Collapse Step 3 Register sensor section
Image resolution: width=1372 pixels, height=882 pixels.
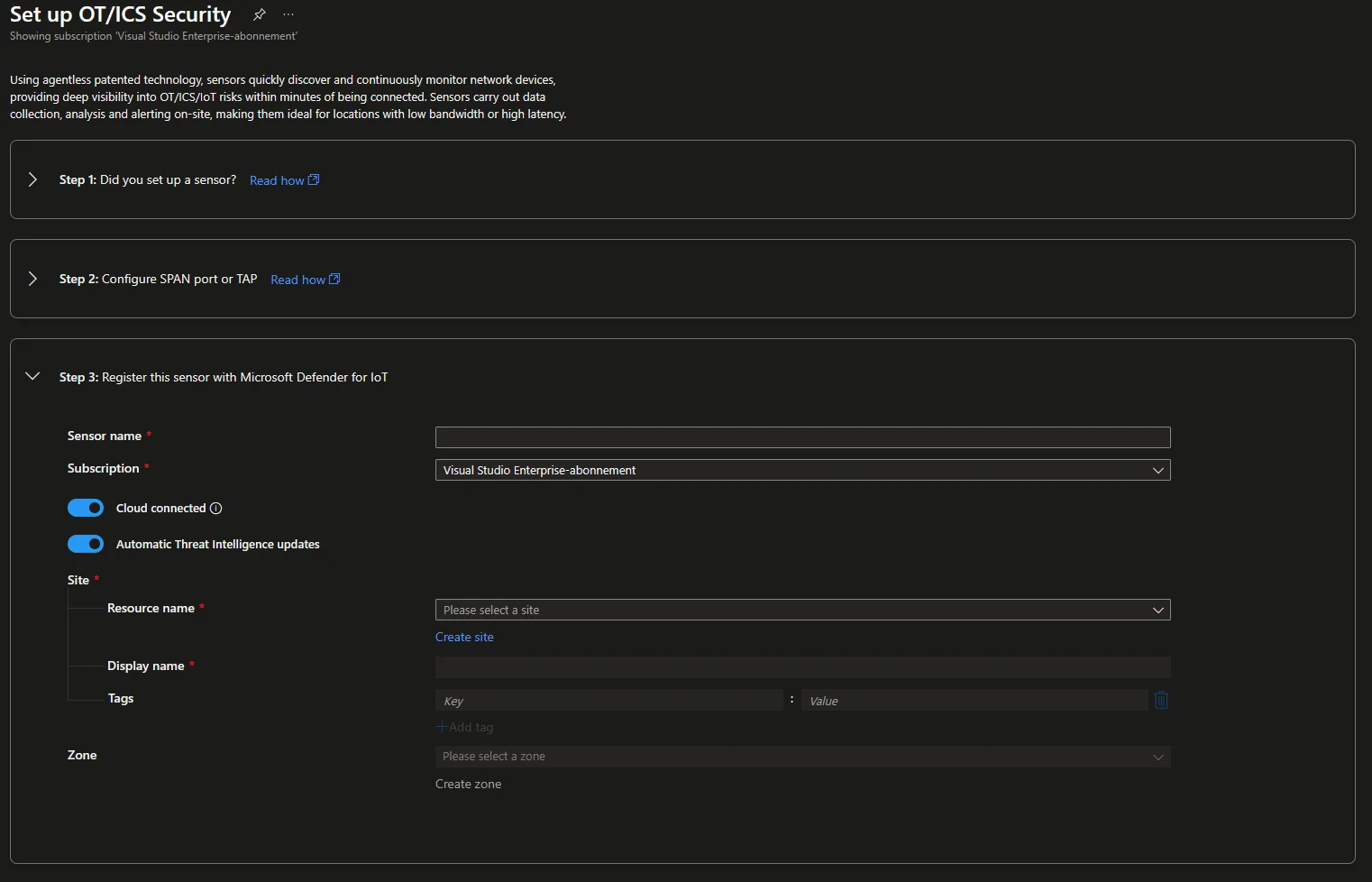click(x=32, y=377)
